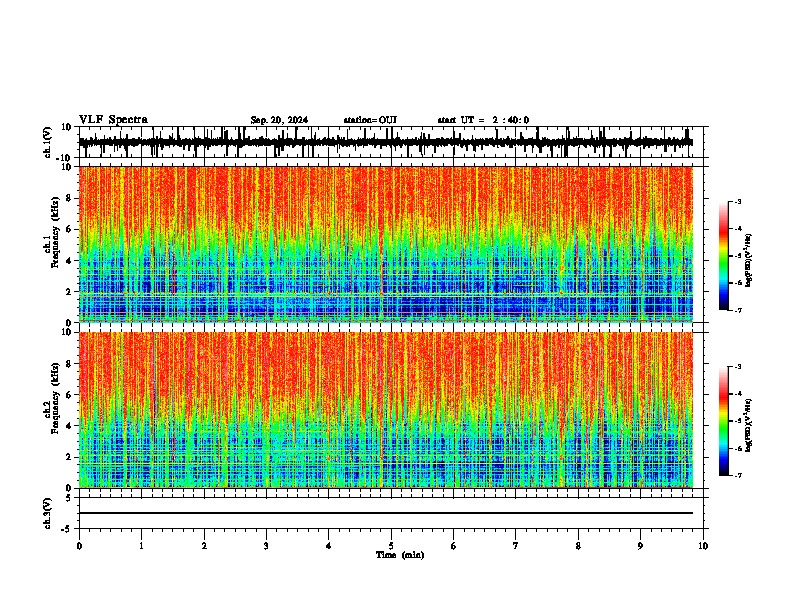
Task: Click the "4" kHz tick on ch.1 frequency axis
Action: (70, 261)
